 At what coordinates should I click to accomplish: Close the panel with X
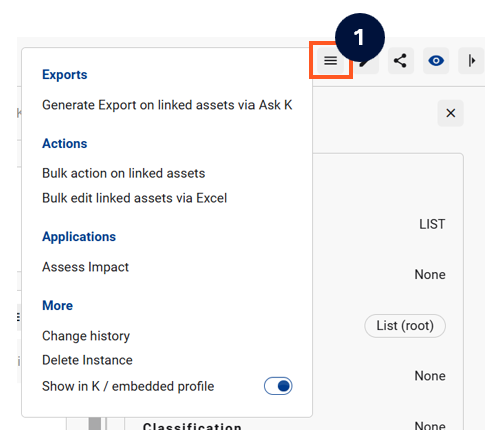click(451, 113)
